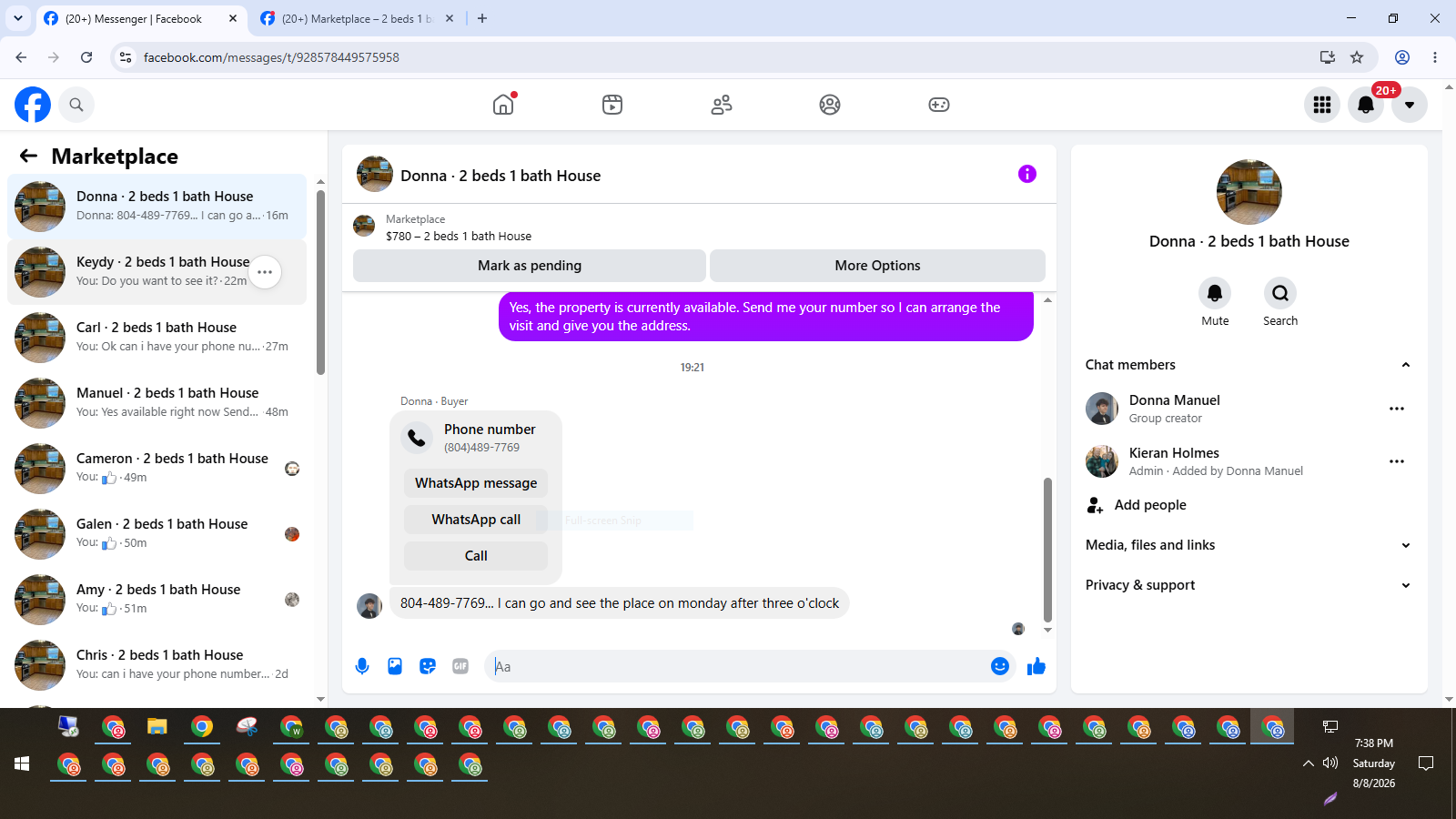Open the Keydy conversation
This screenshot has width=1456, height=819.
[x=157, y=272]
